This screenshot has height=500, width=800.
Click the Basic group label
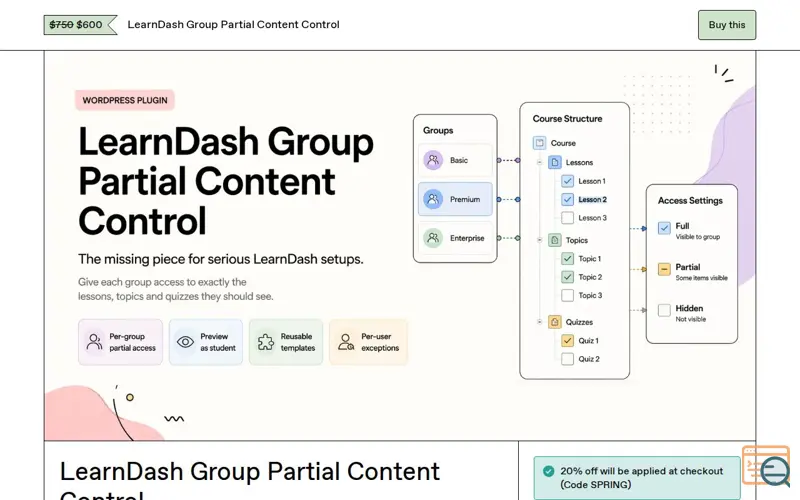[459, 160]
